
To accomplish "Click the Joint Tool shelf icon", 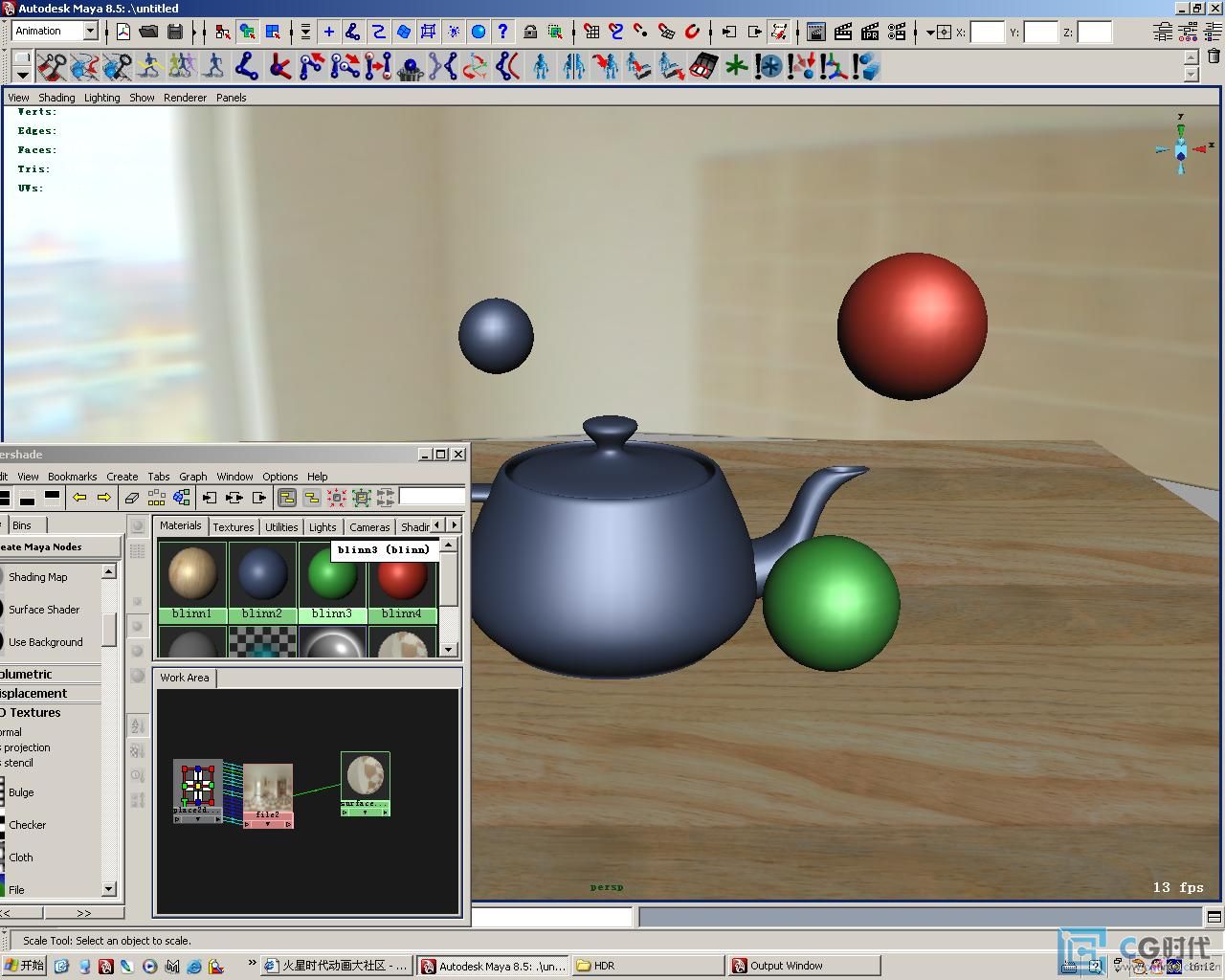I will click(247, 66).
